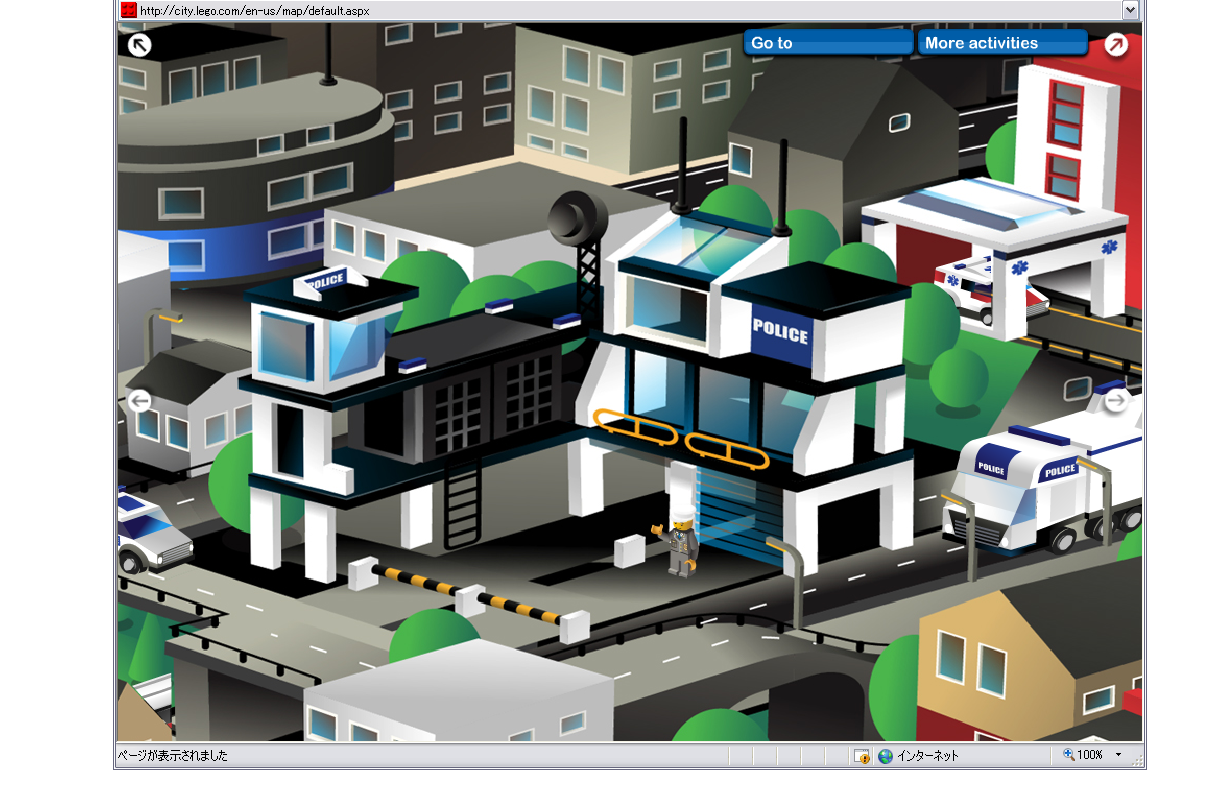Click the More activities button
The image size is (1213, 800).
[x=1002, y=42]
